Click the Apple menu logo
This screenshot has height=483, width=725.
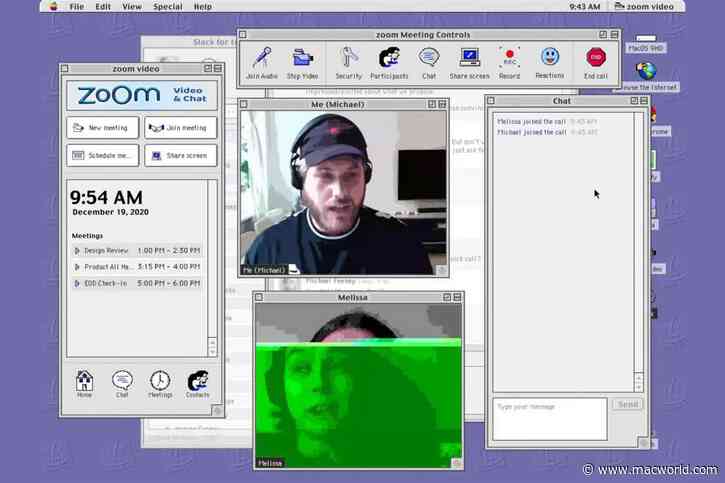pos(53,6)
